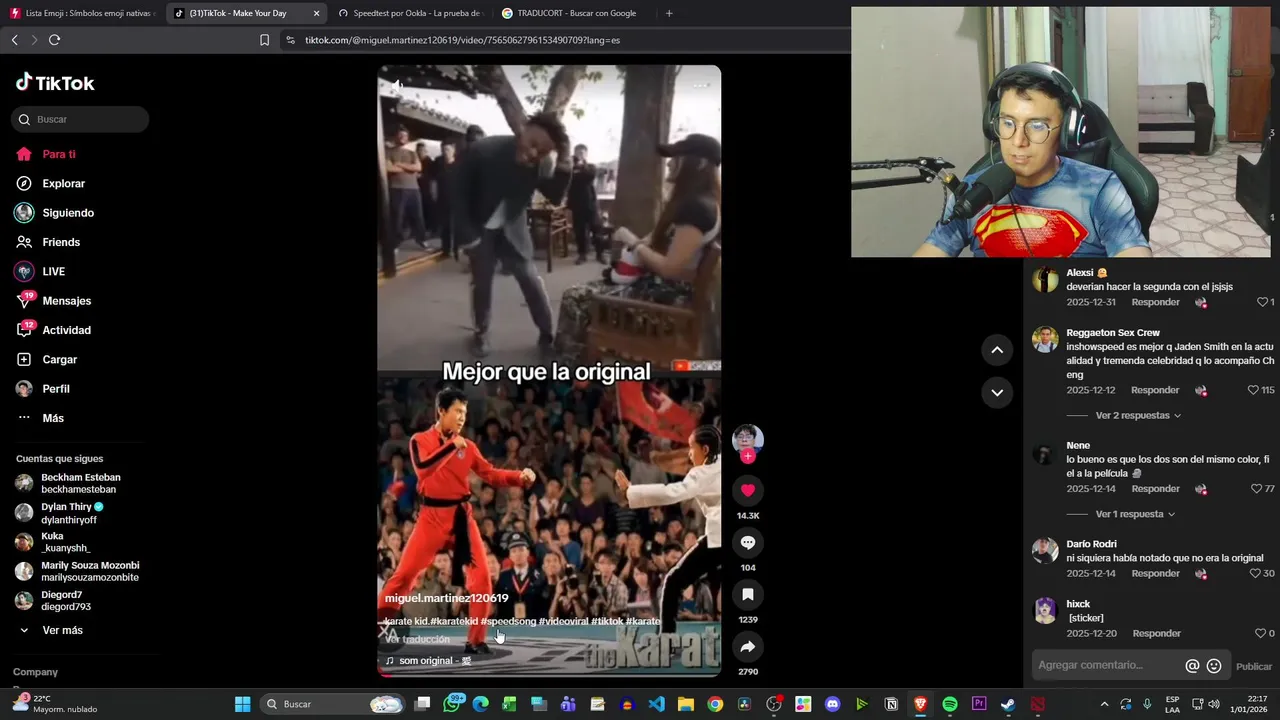Bookmark this page in address bar
1280x720 pixels.
pos(264,40)
